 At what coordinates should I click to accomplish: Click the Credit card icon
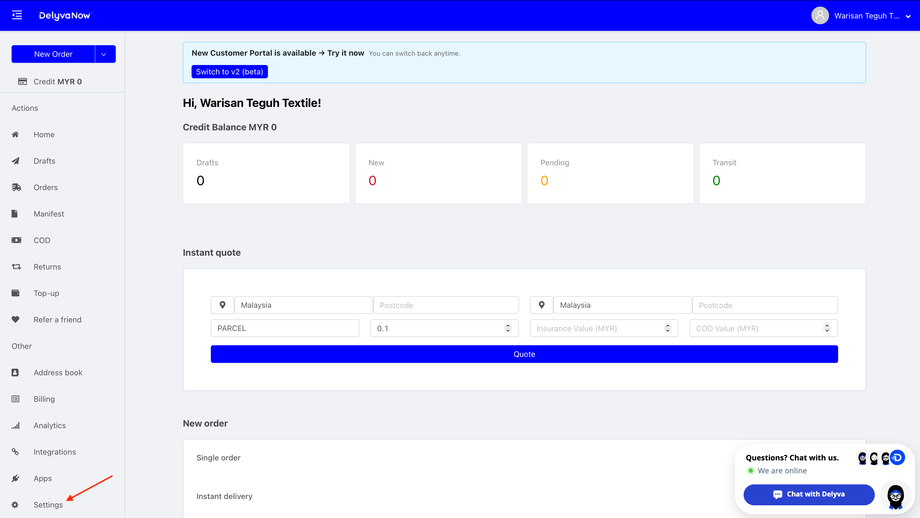(22, 82)
